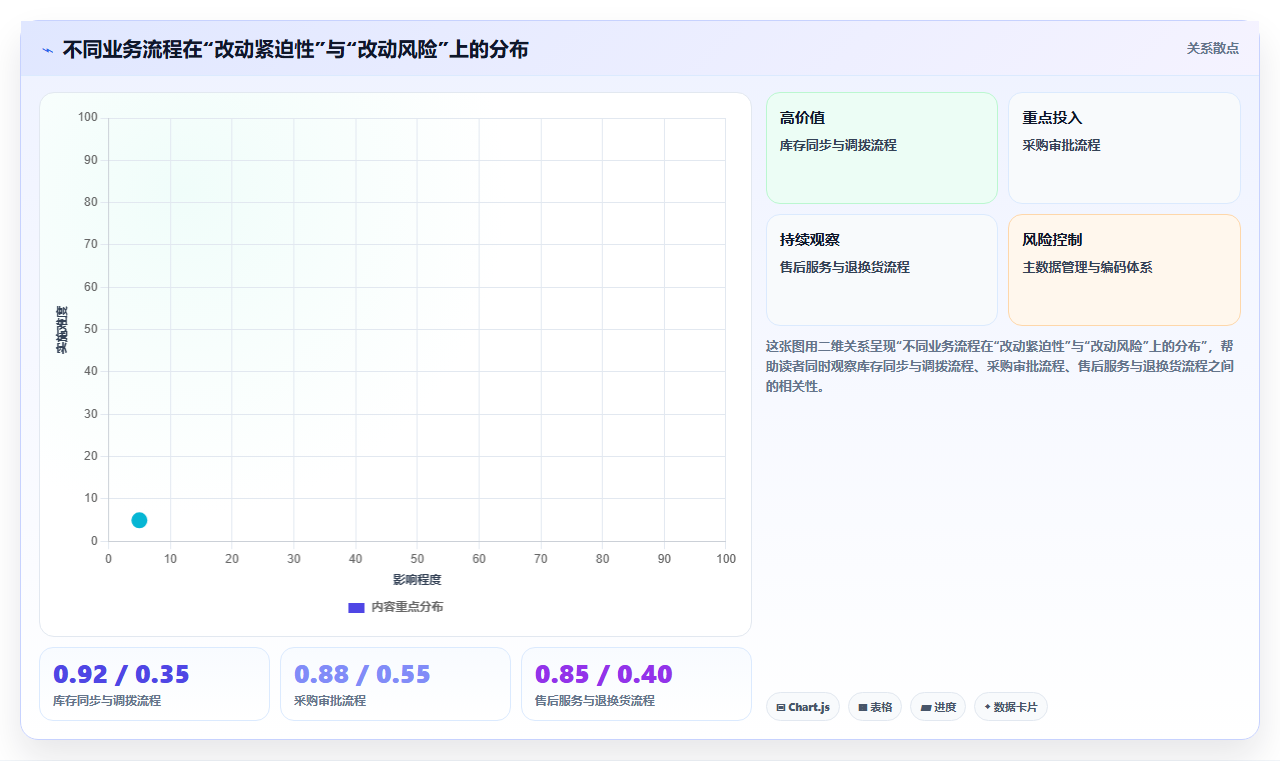This screenshot has width=1280, height=761.
Task: Click 采购审批流程 text in 重点投入 card
Action: click(1061, 145)
